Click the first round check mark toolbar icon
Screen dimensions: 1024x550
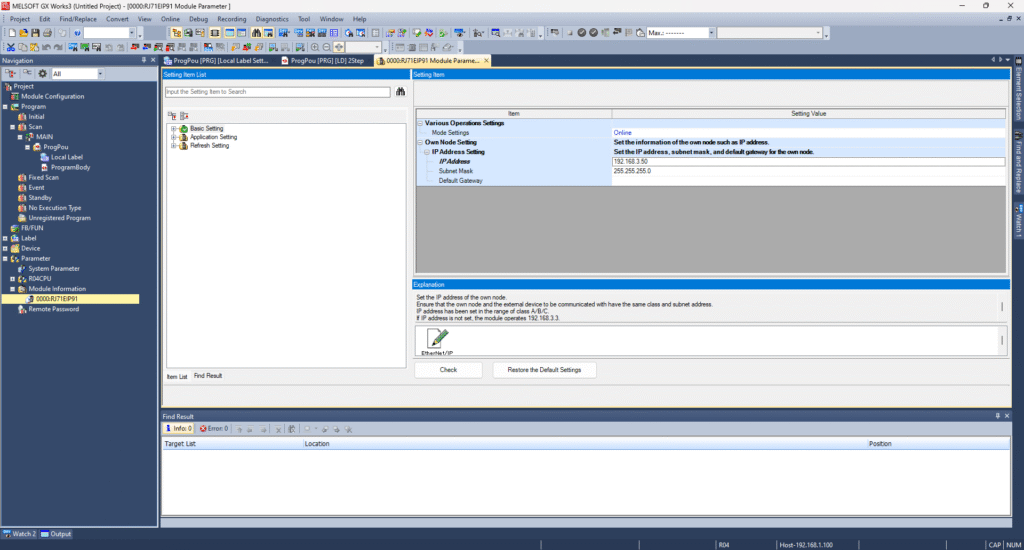pos(582,33)
